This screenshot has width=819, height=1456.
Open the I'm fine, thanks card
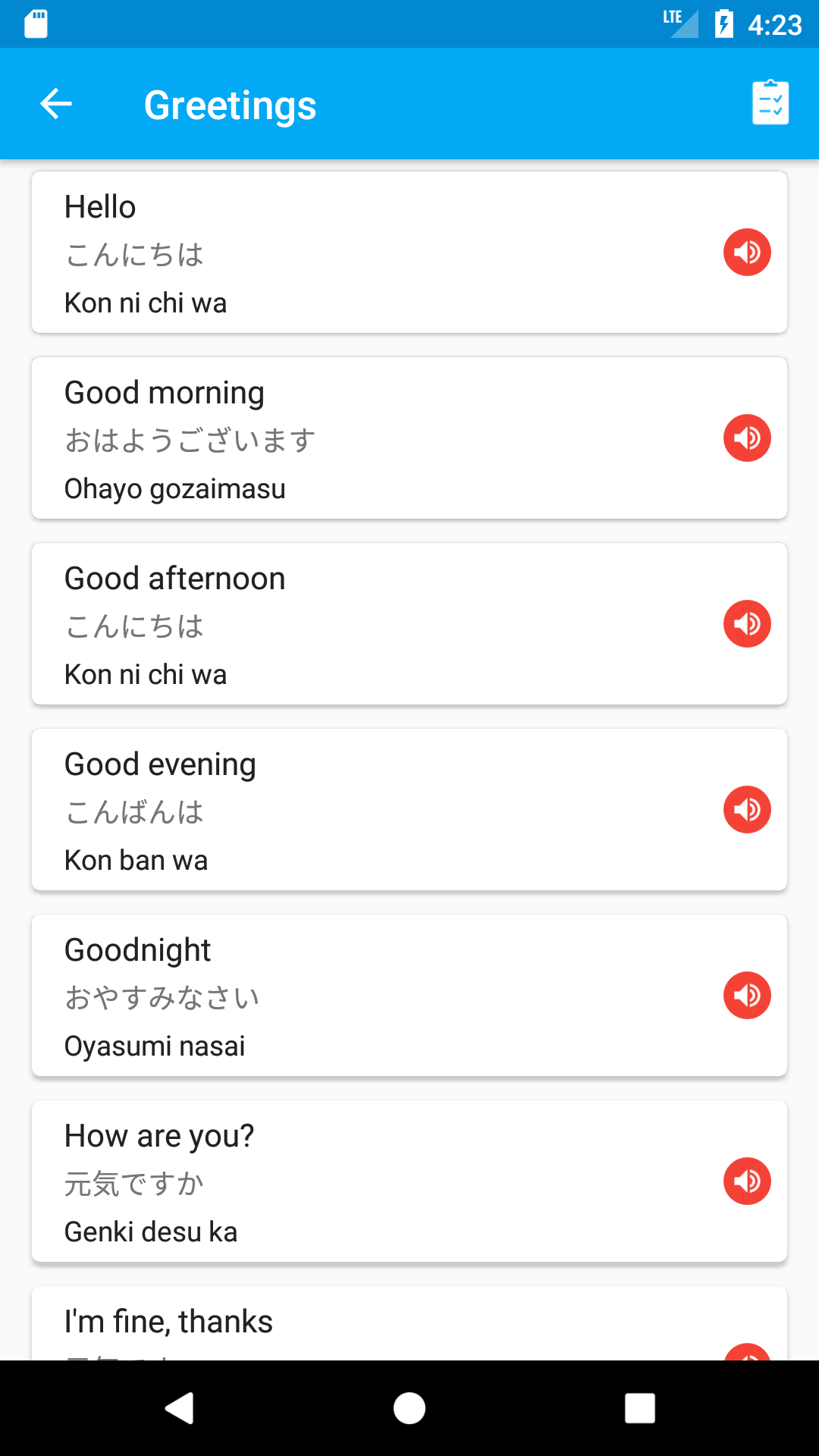pos(409,1323)
